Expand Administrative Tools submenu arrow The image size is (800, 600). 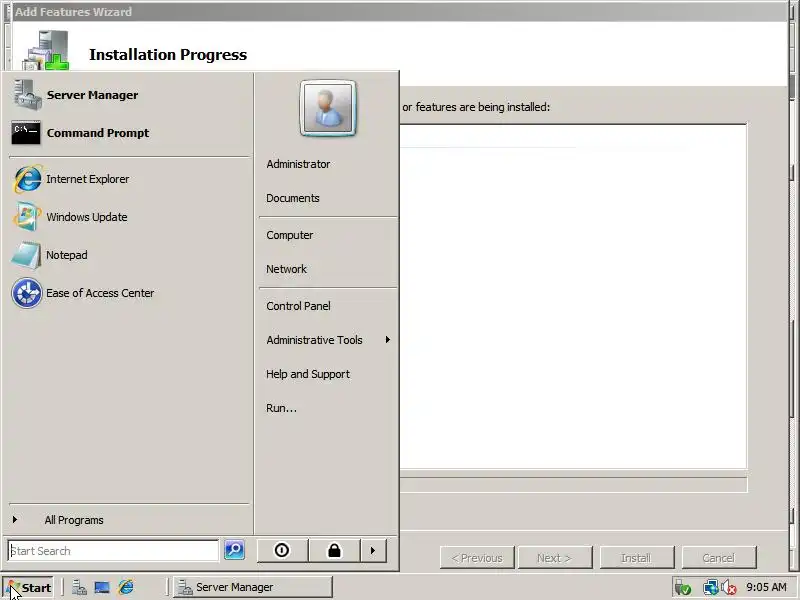coord(388,340)
